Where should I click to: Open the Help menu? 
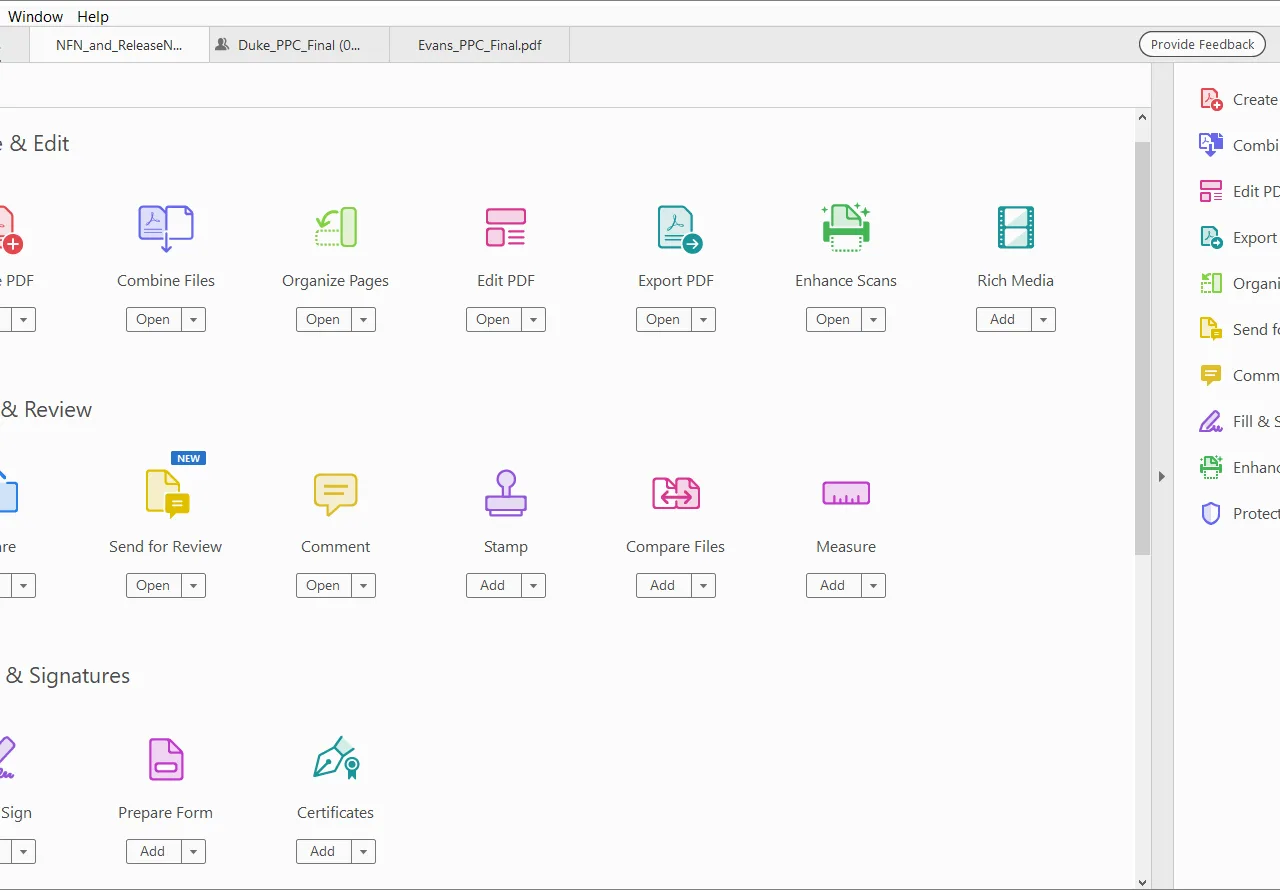pos(93,16)
